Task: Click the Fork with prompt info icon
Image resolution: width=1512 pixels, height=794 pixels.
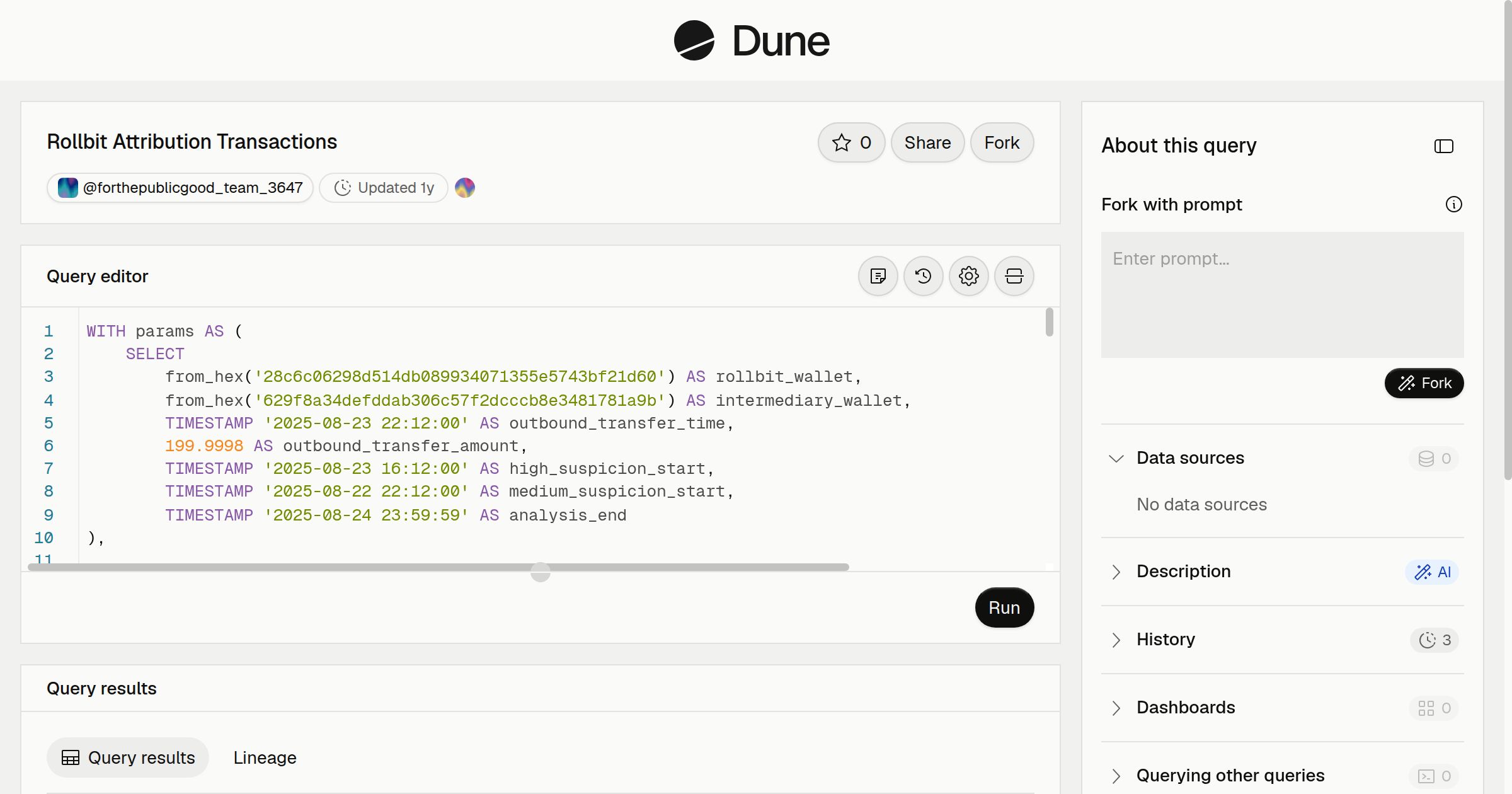Action: tap(1454, 204)
